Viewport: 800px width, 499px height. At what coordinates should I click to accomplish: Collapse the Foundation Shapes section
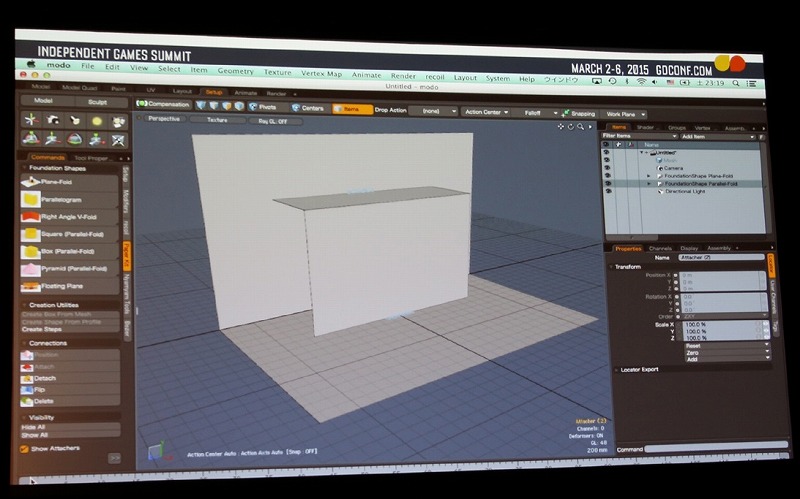pos(24,167)
